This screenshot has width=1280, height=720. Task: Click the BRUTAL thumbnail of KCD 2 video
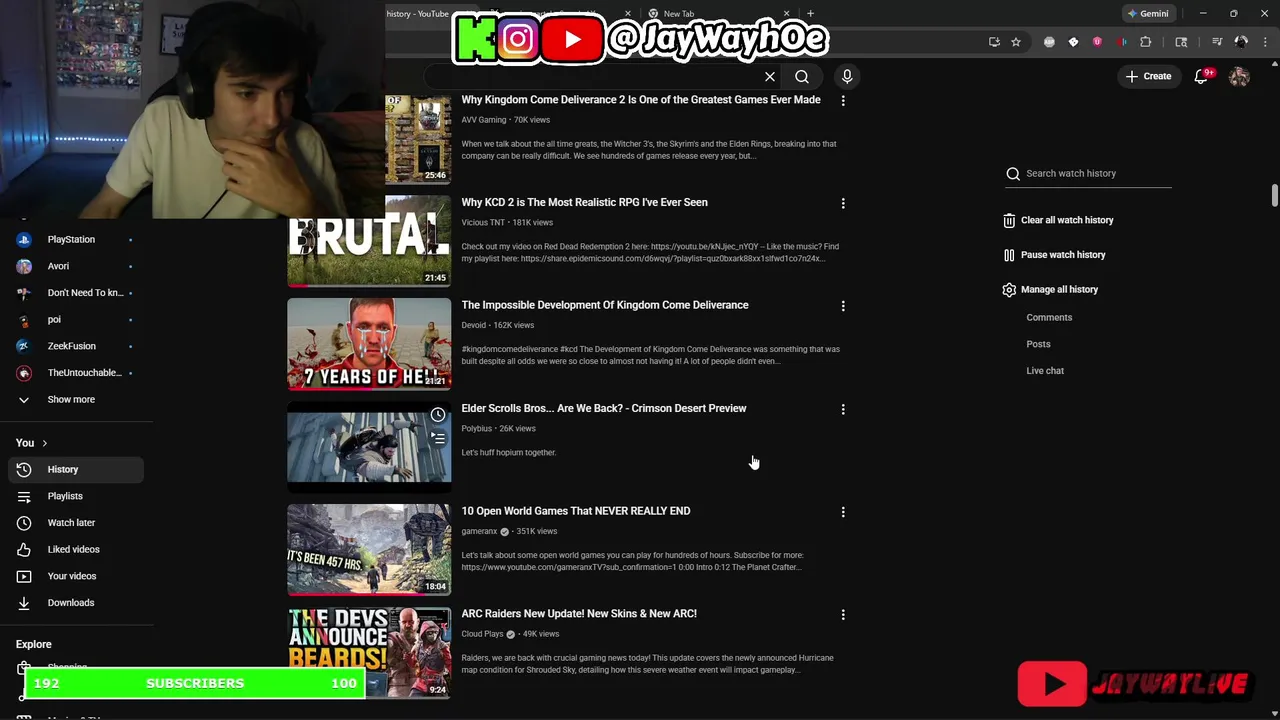click(369, 240)
